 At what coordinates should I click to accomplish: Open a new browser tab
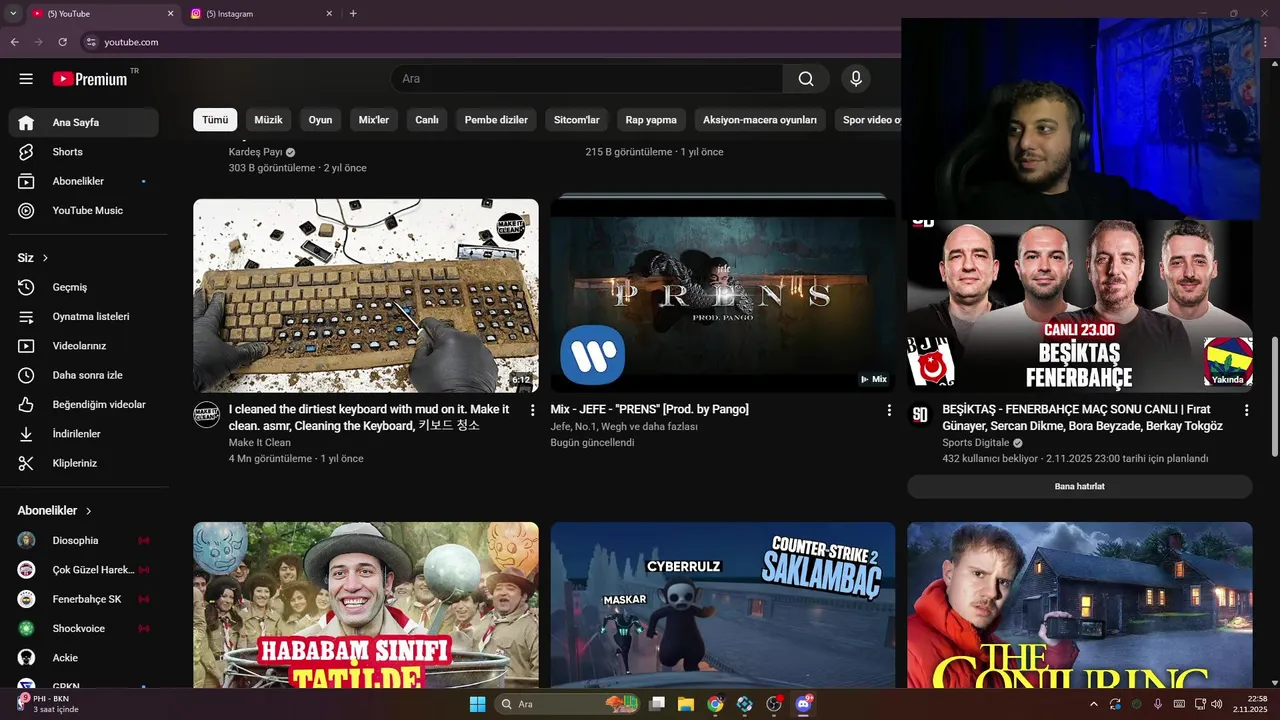tap(353, 14)
